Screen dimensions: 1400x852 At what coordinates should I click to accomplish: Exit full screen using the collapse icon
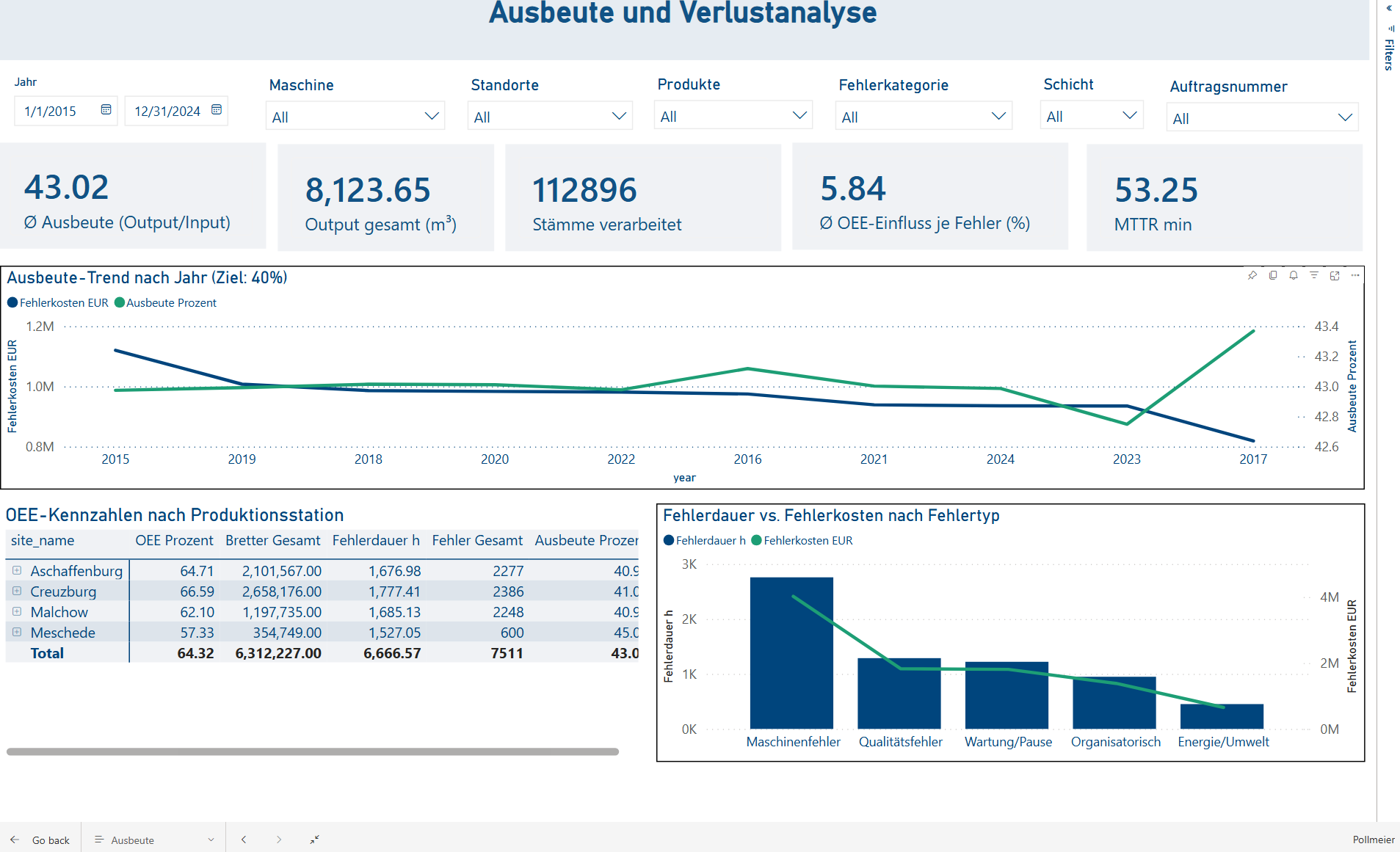click(x=314, y=840)
